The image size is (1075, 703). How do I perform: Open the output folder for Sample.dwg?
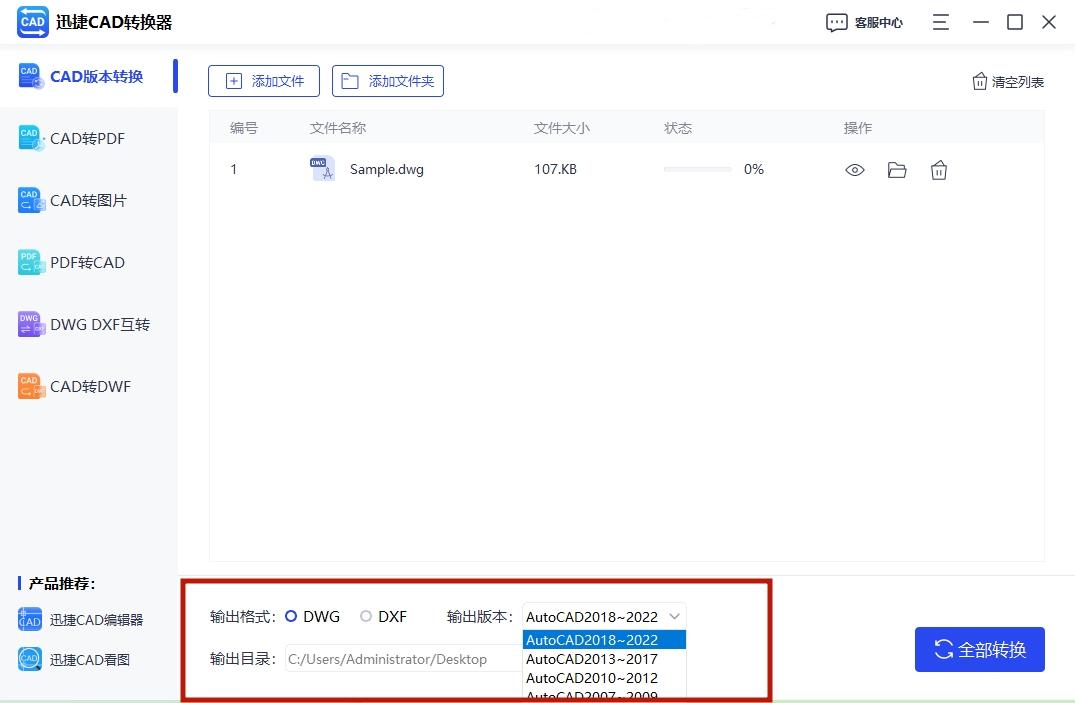pos(897,170)
